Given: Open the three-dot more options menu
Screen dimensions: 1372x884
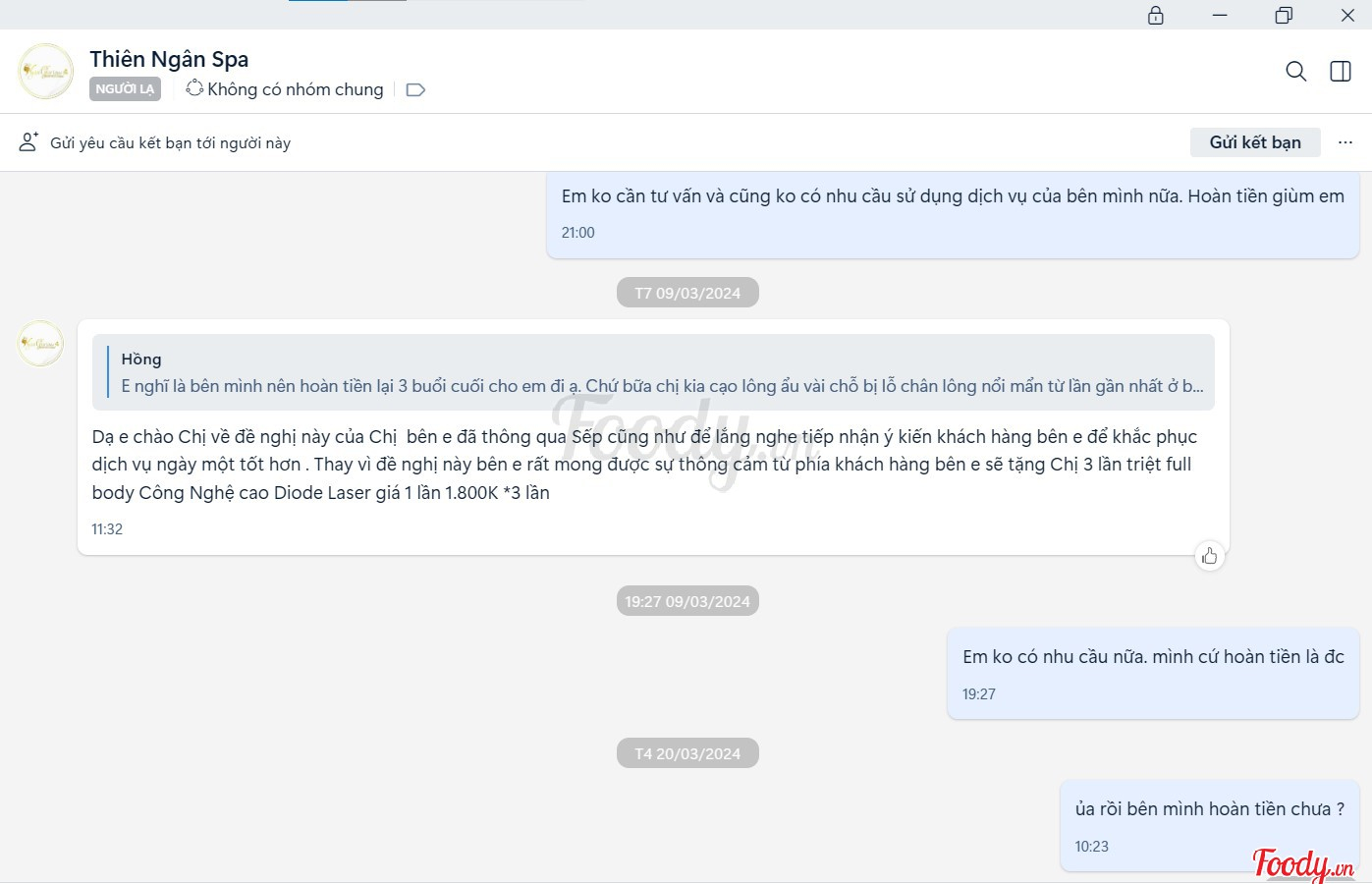Looking at the screenshot, I should coord(1345,142).
